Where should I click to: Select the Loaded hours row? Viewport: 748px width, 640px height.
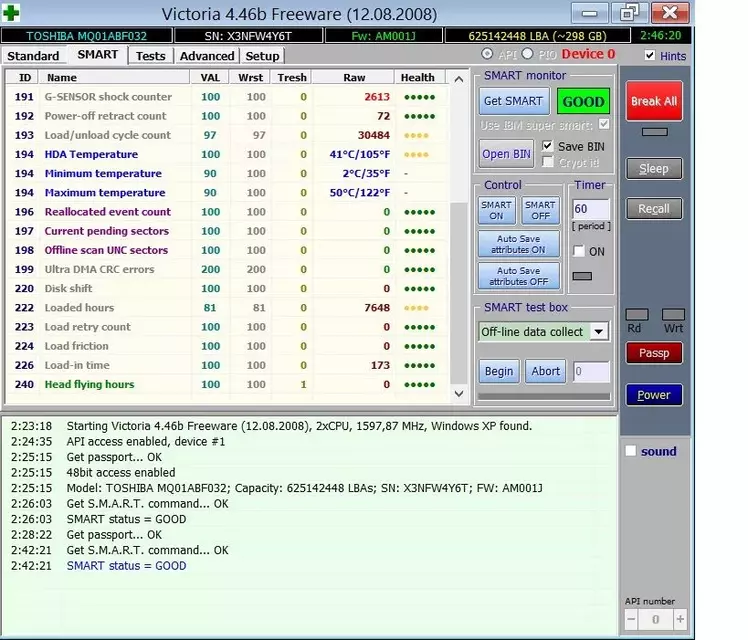point(228,308)
